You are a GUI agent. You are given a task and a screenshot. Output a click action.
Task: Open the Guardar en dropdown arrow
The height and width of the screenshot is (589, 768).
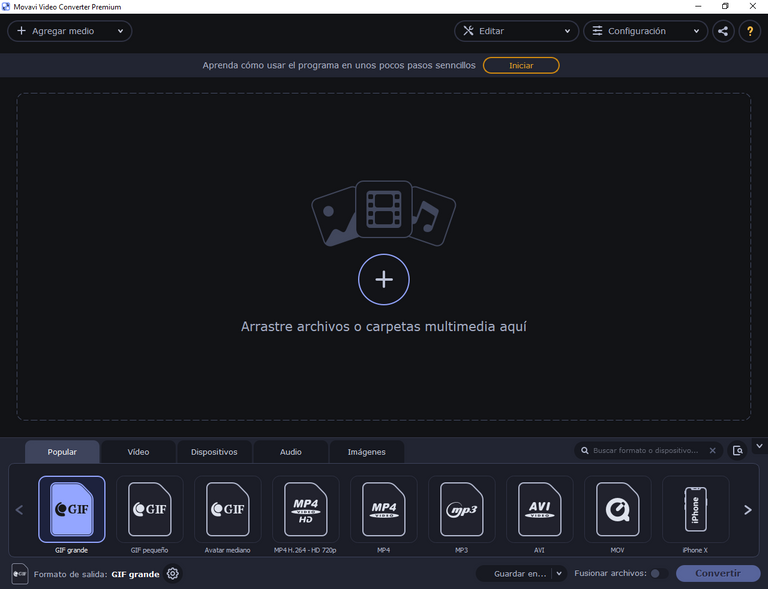[559, 573]
